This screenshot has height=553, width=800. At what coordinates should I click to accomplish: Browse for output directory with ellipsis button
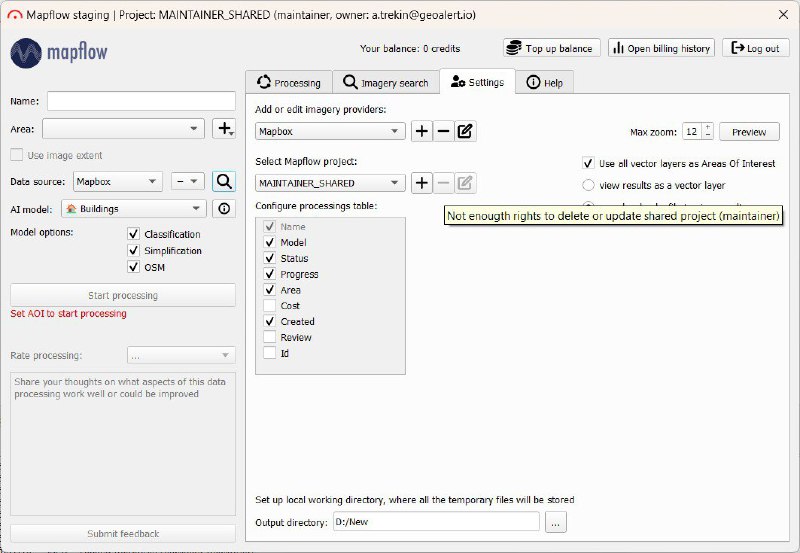556,522
